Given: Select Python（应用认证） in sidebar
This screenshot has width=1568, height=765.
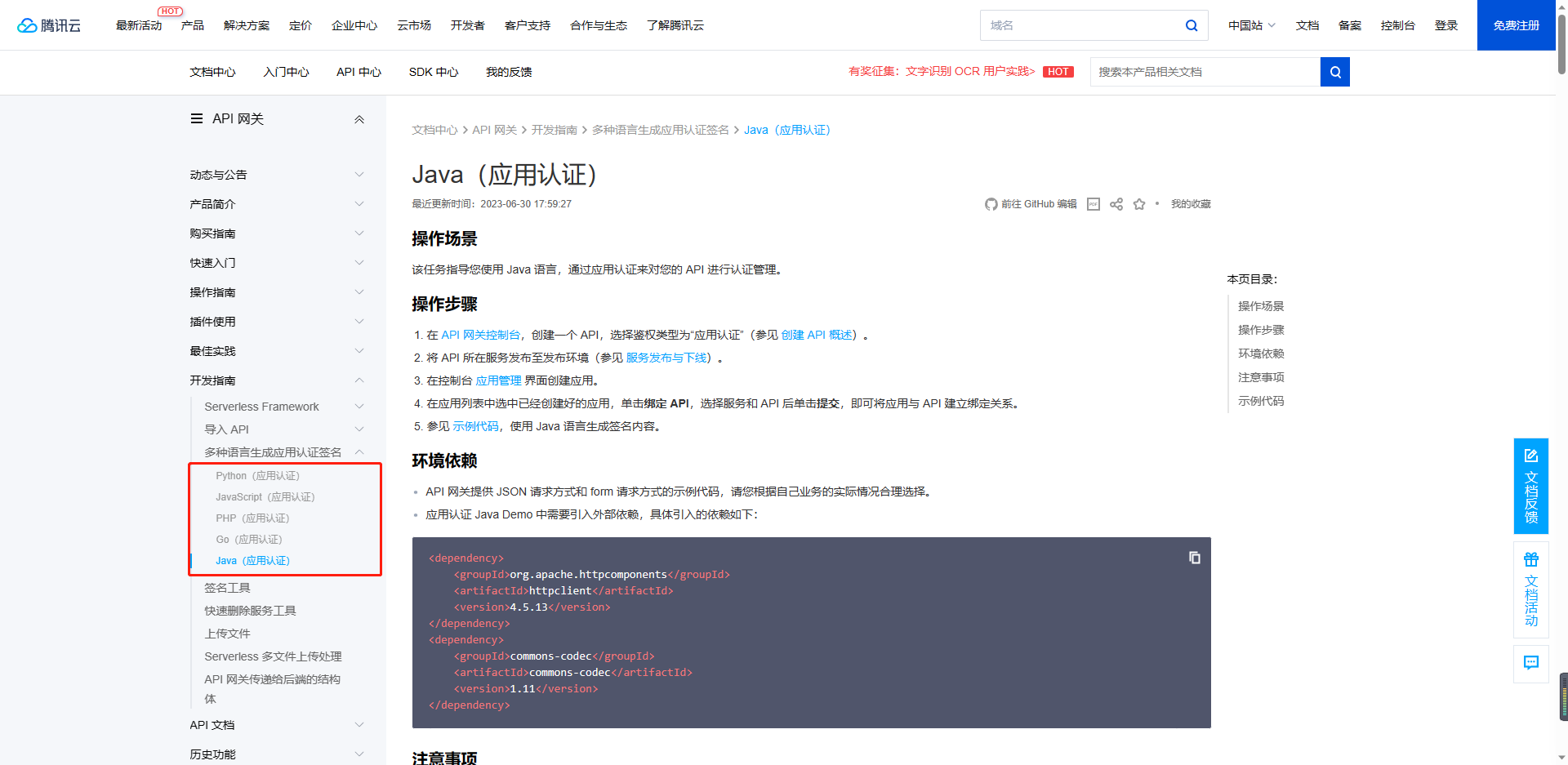Looking at the screenshot, I should pyautogui.click(x=257, y=476).
